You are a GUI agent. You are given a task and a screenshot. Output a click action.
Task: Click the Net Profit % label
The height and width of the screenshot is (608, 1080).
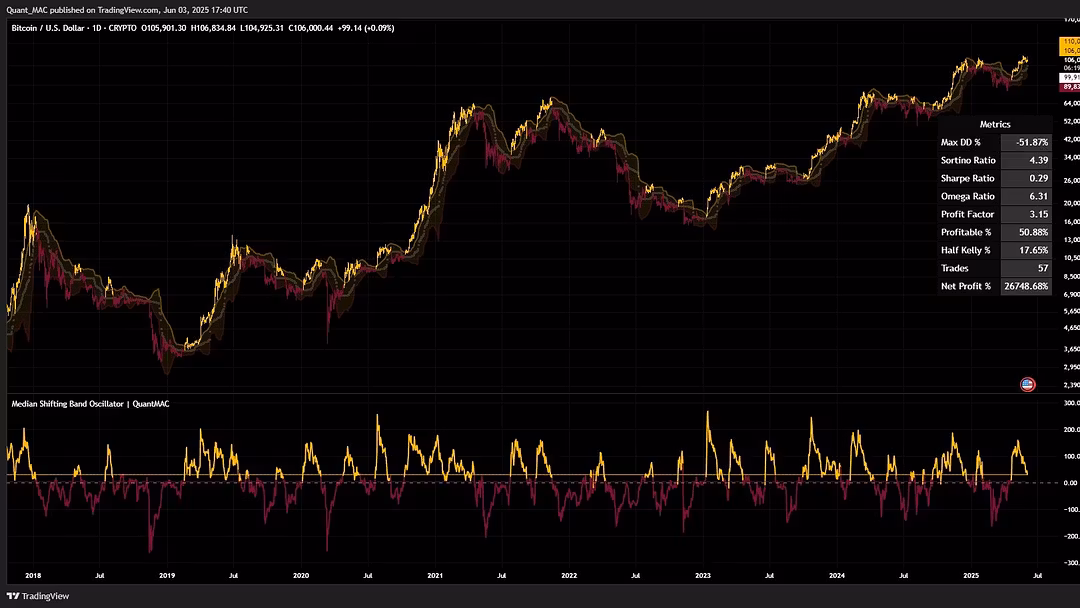(966, 286)
